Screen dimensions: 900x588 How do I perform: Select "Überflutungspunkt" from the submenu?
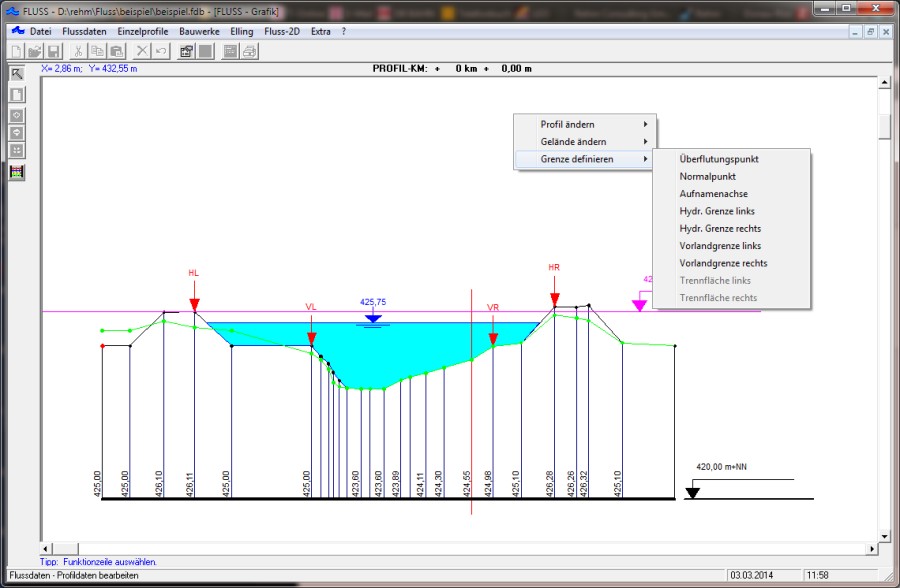coord(719,159)
